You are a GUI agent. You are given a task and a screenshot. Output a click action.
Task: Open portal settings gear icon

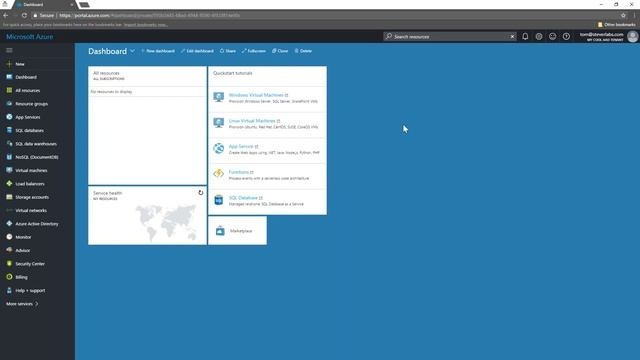pos(539,36)
